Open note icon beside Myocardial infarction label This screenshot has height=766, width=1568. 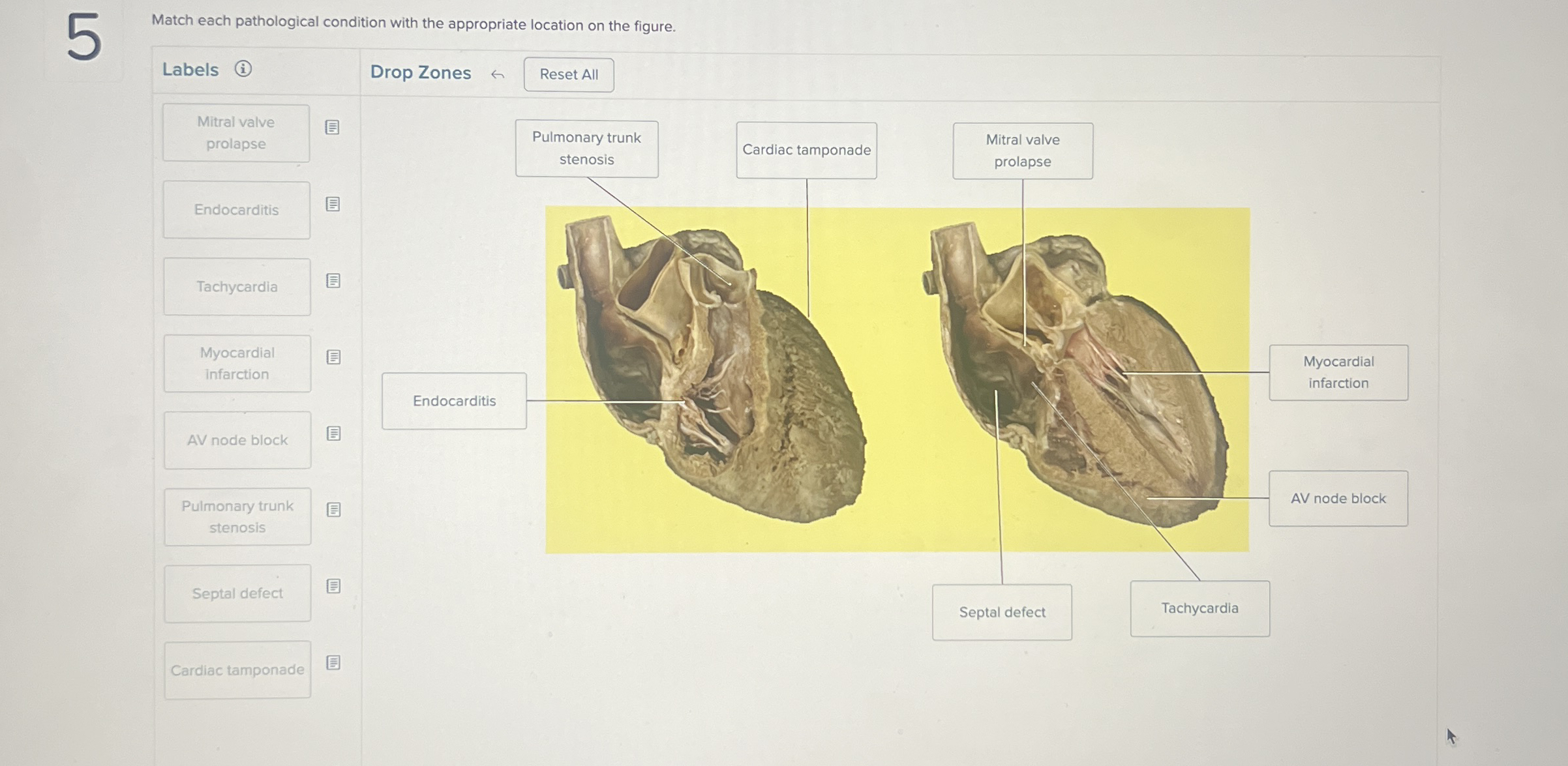click(333, 357)
